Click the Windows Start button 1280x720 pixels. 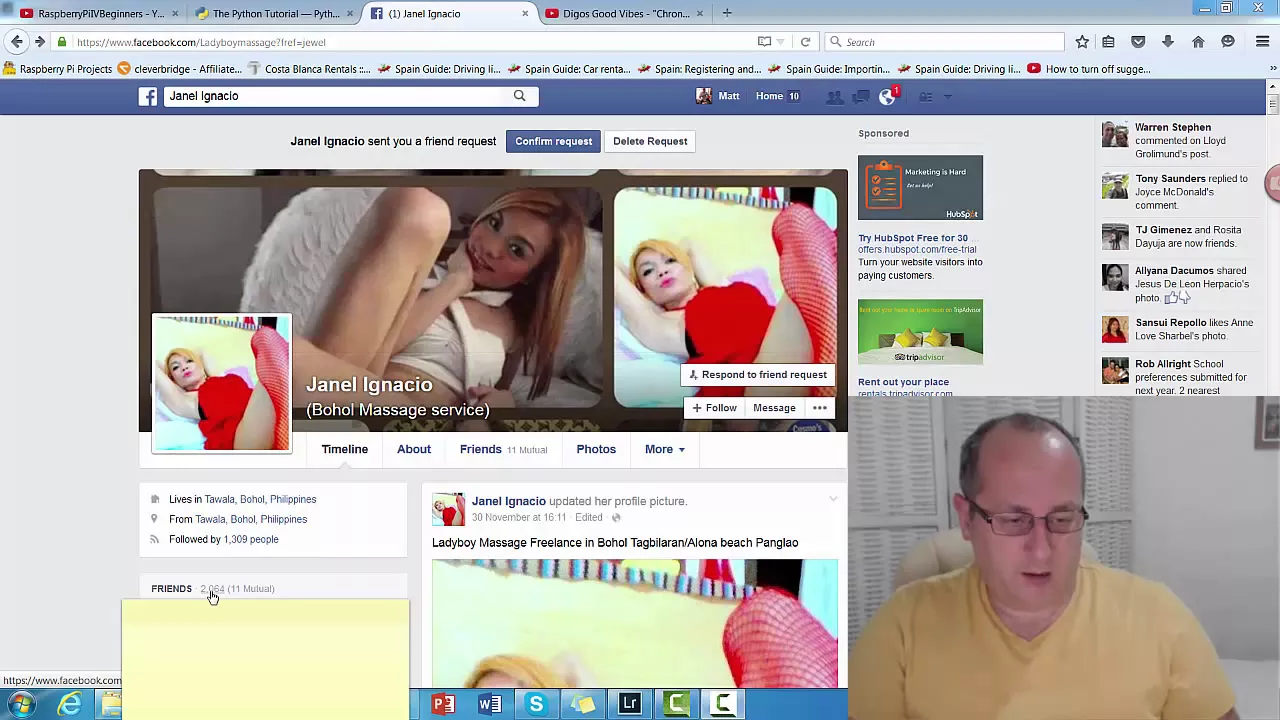(x=21, y=705)
